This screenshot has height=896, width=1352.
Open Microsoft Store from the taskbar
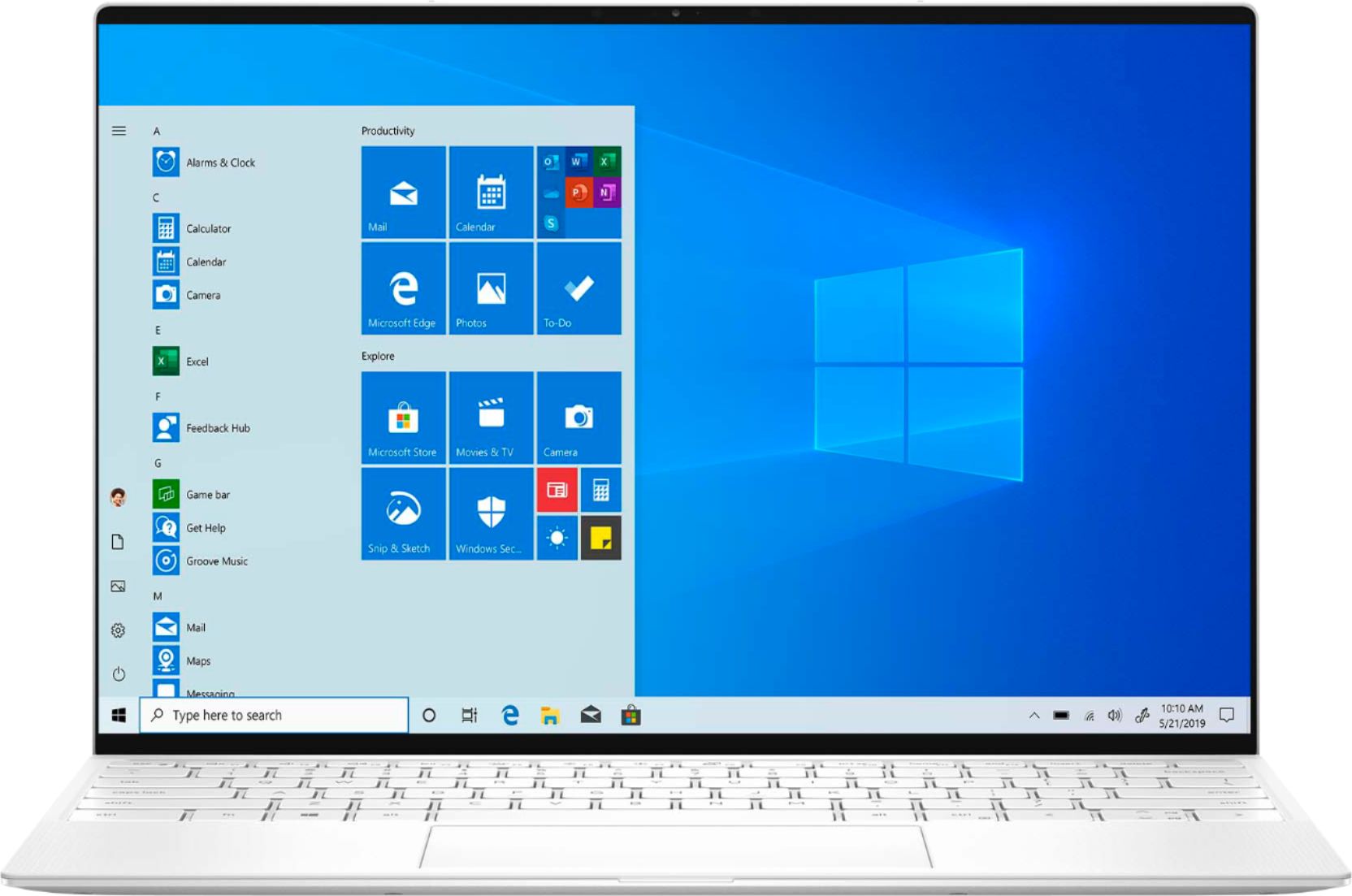(631, 715)
